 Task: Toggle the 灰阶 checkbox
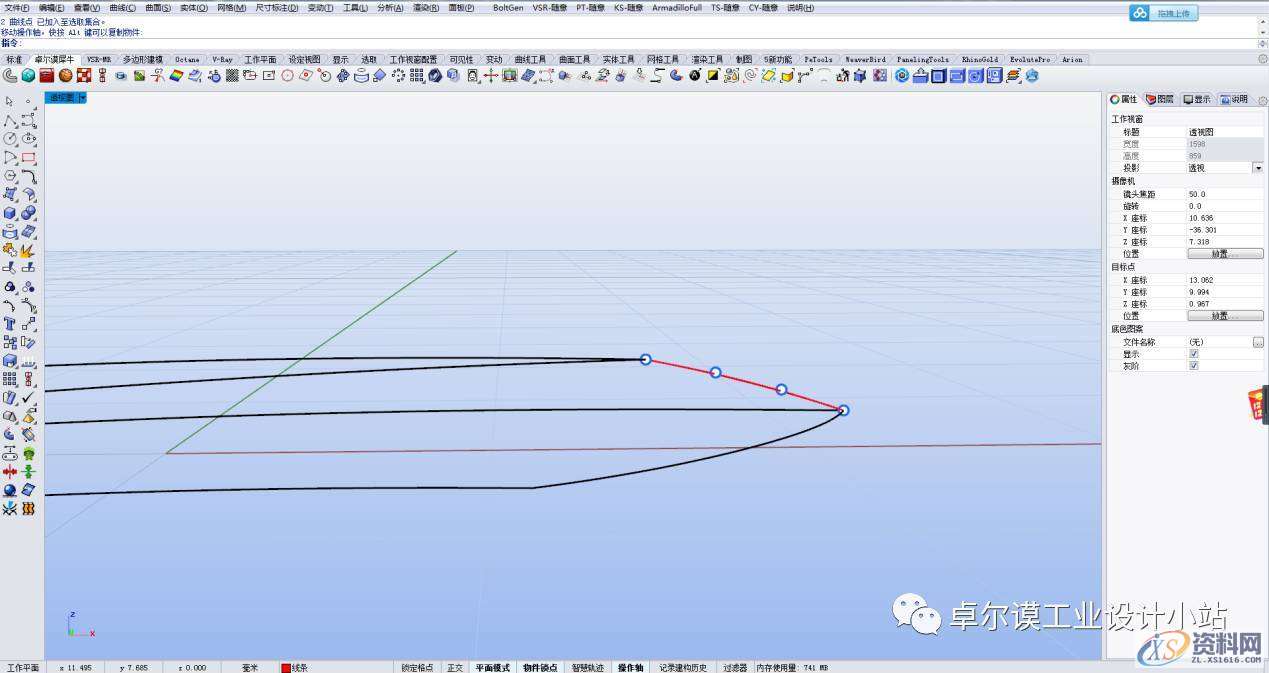[x=1193, y=366]
